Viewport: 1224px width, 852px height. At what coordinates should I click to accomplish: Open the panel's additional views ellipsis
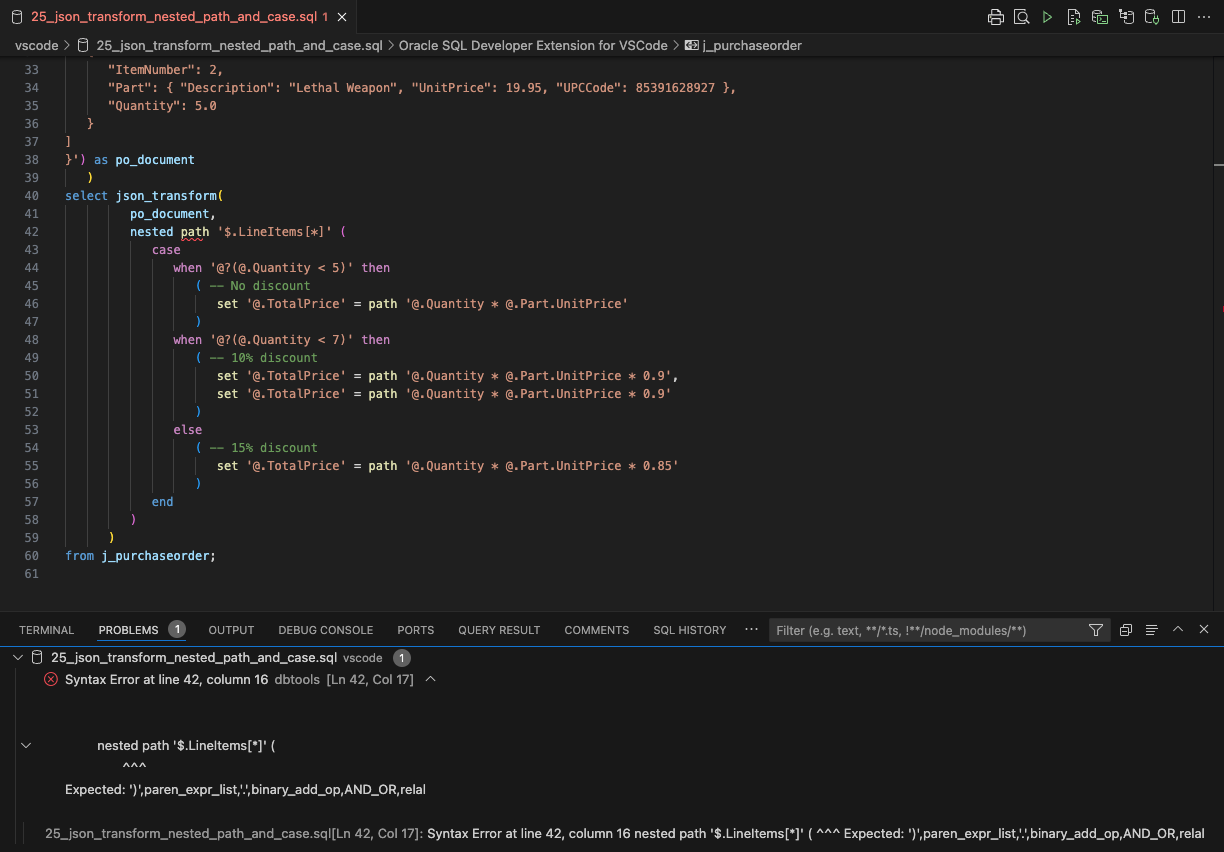(x=751, y=630)
